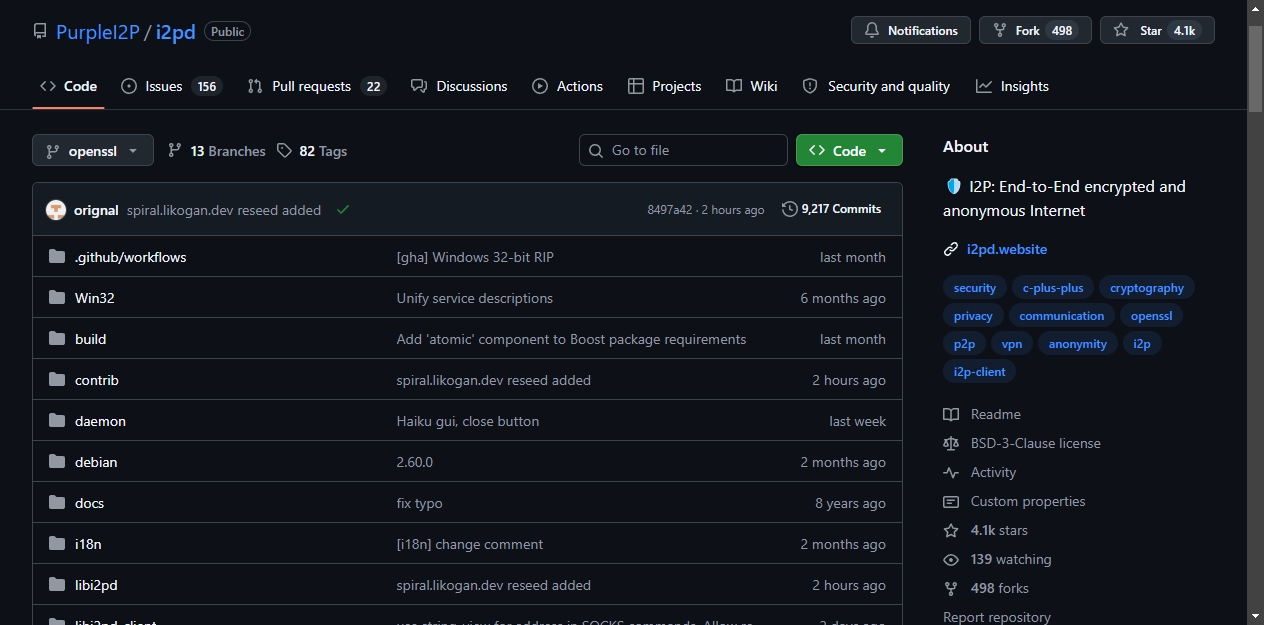Image resolution: width=1264 pixels, height=625 pixels.
Task: View the 13 Branches link
Action: [216, 151]
